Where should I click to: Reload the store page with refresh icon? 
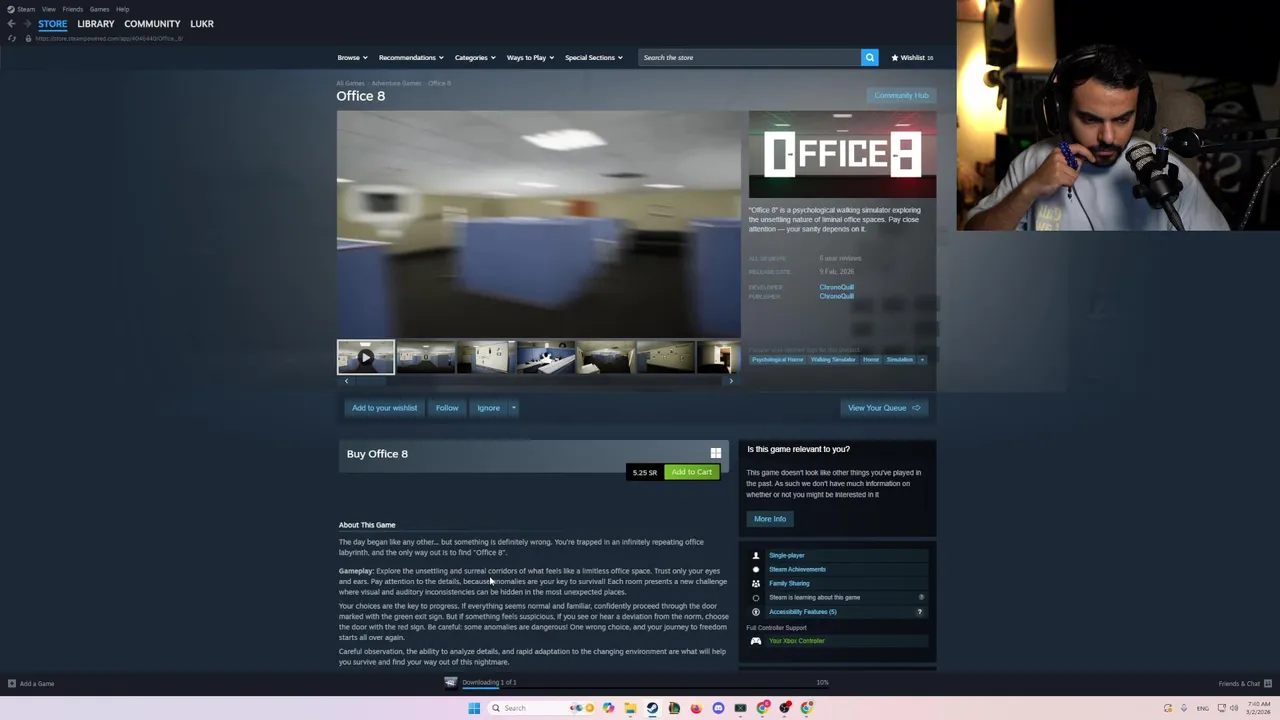(12, 38)
